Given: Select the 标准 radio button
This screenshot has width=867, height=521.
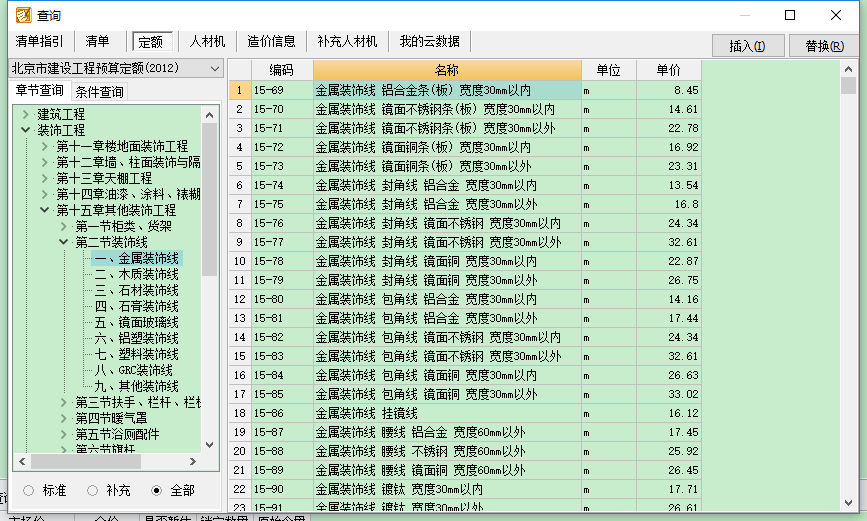Looking at the screenshot, I should [29, 491].
